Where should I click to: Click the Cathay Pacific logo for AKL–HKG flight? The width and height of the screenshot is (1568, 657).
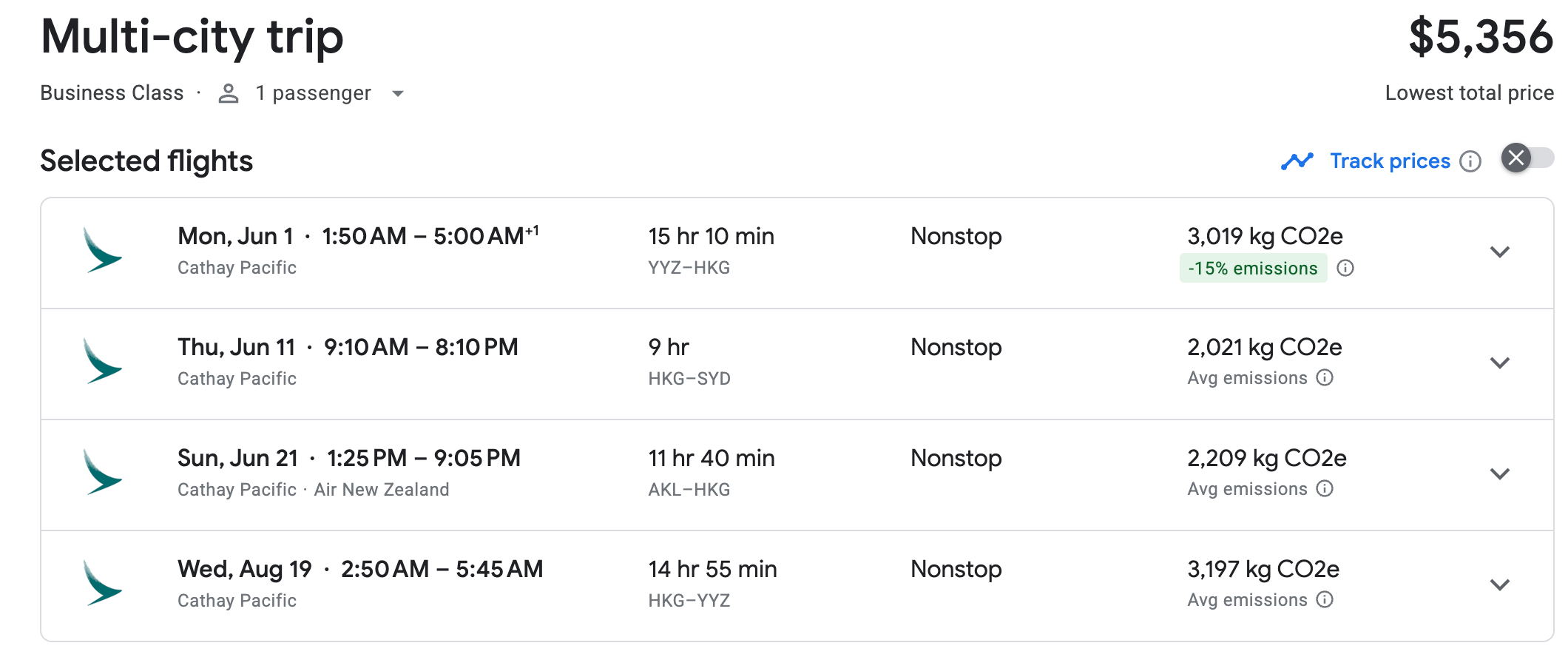(102, 473)
